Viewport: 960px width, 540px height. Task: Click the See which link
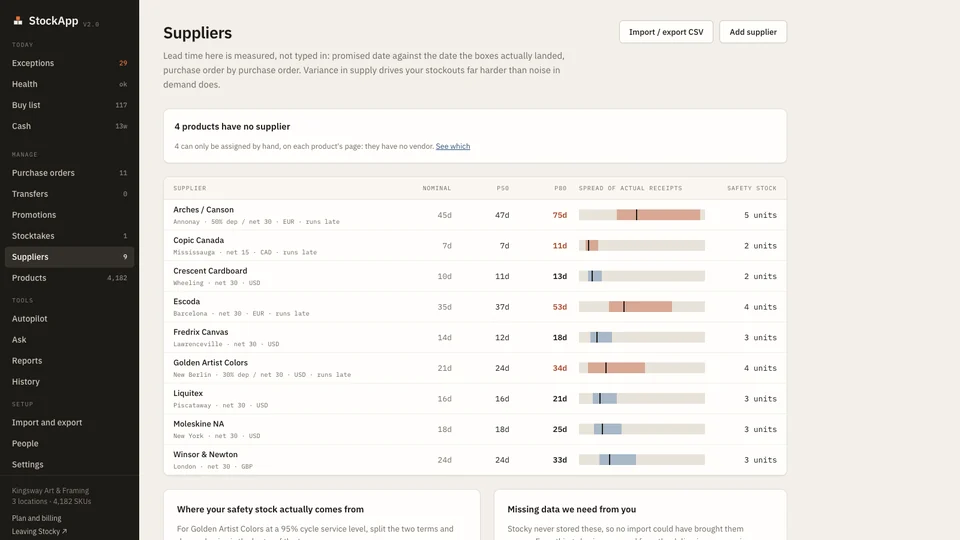452,146
